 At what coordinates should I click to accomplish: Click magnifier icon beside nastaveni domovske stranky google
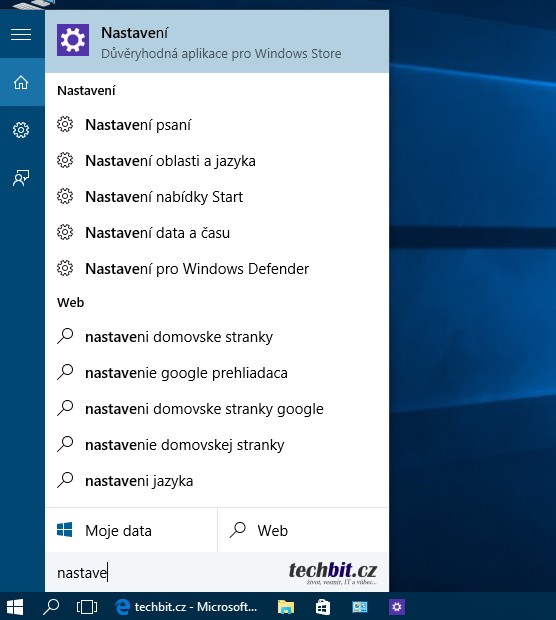click(x=65, y=408)
